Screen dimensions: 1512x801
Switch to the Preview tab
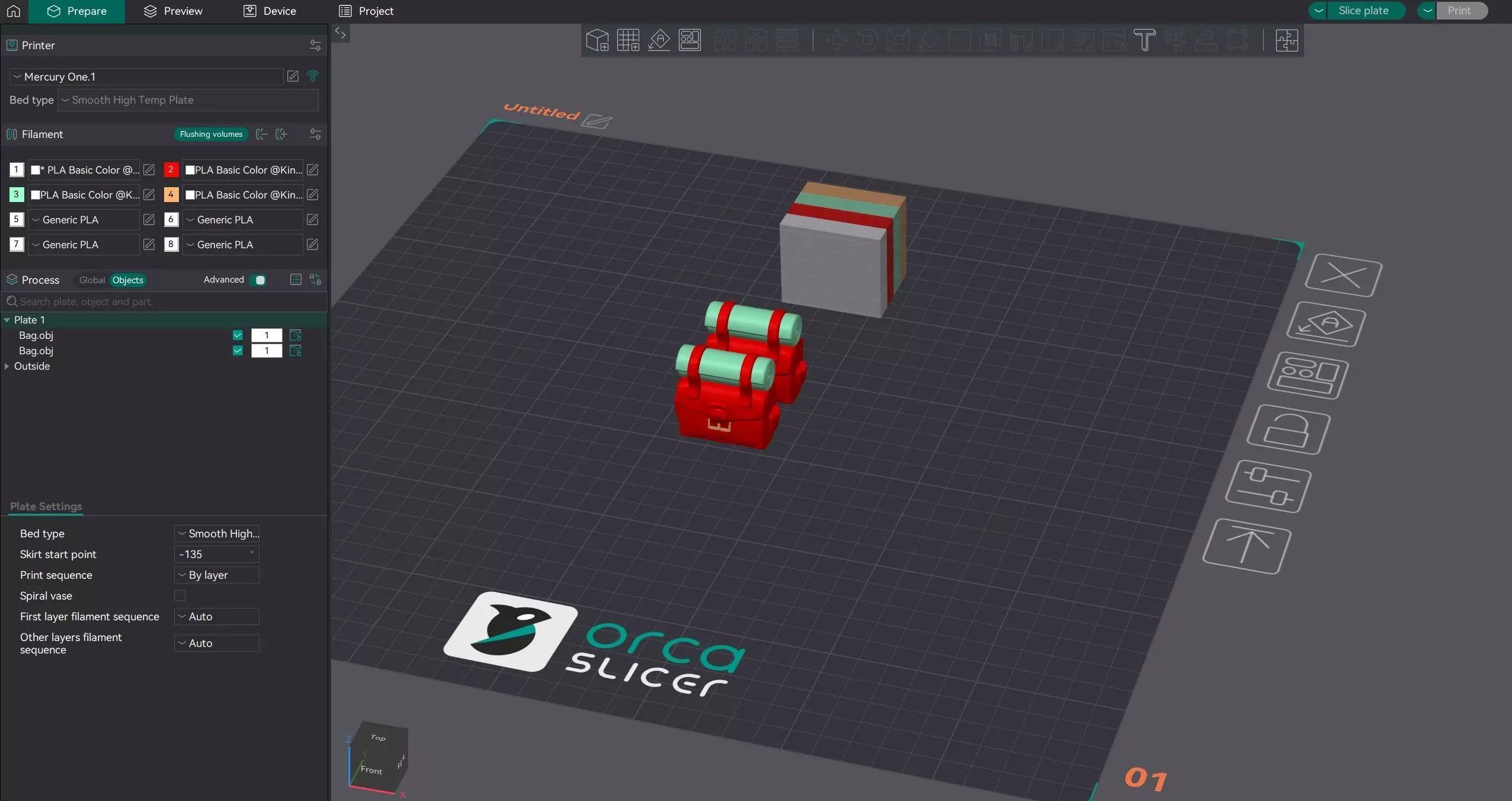[173, 11]
